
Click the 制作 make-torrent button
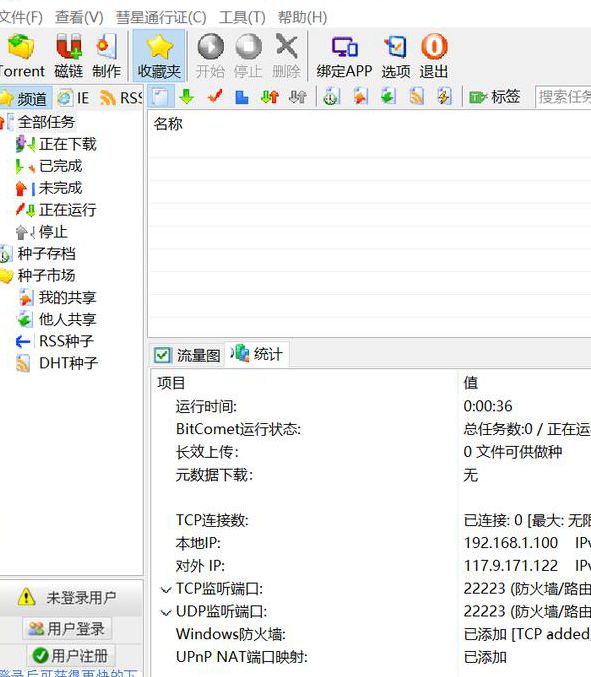[106, 56]
